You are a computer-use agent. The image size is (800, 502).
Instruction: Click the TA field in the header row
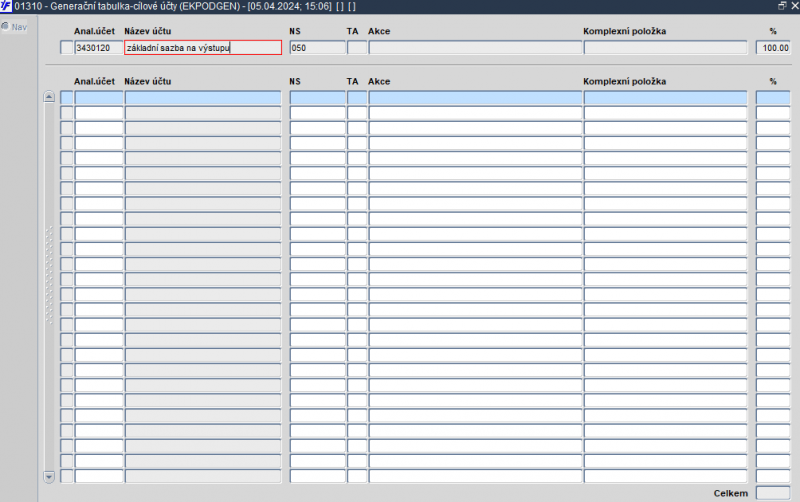pyautogui.click(x=357, y=48)
